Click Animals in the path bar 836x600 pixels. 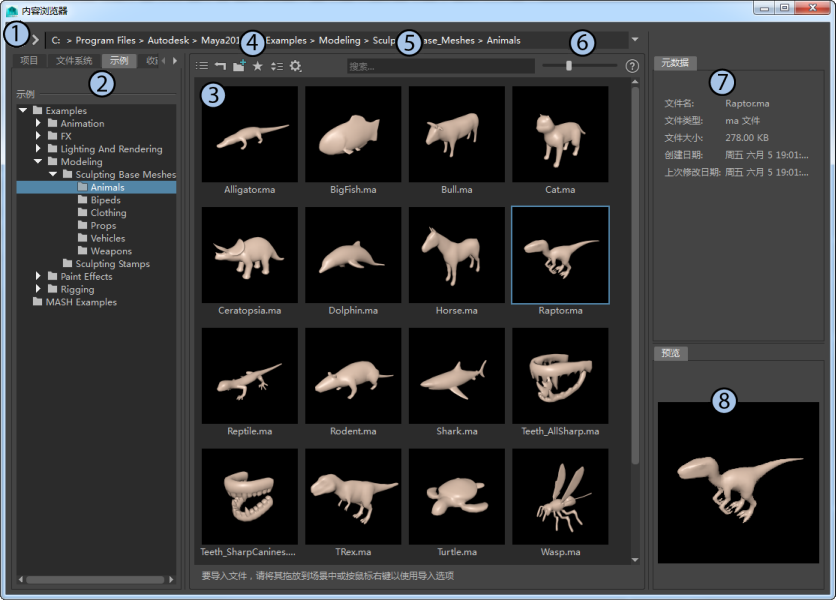[503, 40]
